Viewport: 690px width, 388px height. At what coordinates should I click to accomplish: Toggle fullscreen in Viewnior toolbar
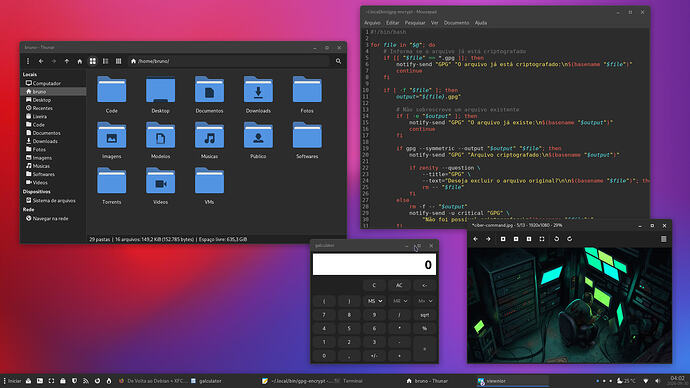click(542, 239)
